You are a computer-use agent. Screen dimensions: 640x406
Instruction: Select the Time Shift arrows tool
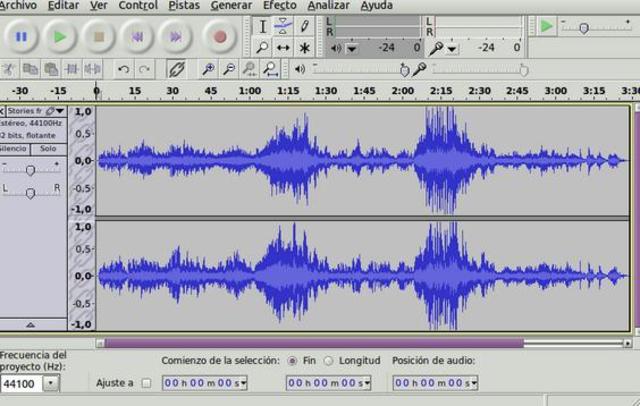283,48
